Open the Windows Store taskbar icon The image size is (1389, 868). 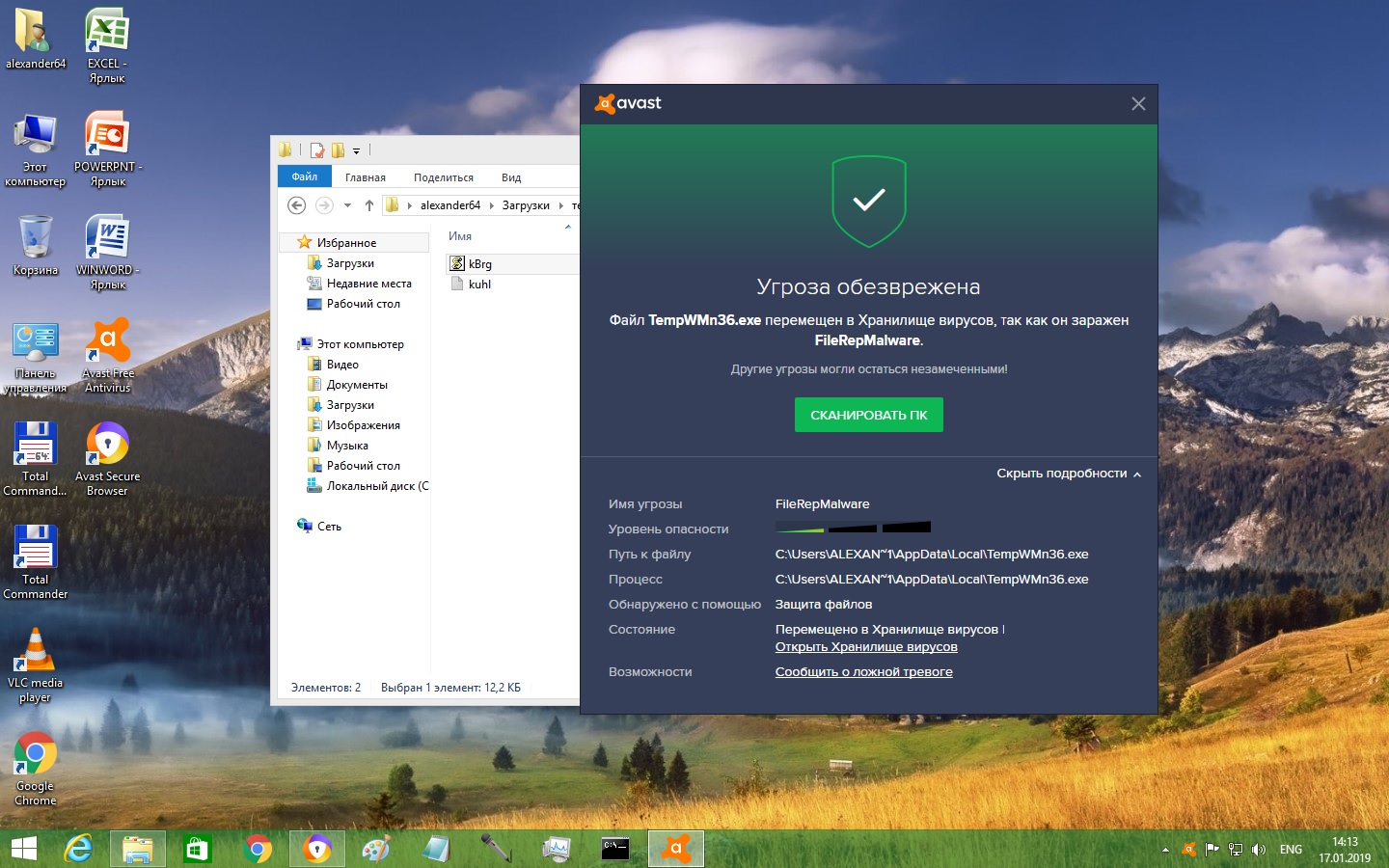(198, 849)
